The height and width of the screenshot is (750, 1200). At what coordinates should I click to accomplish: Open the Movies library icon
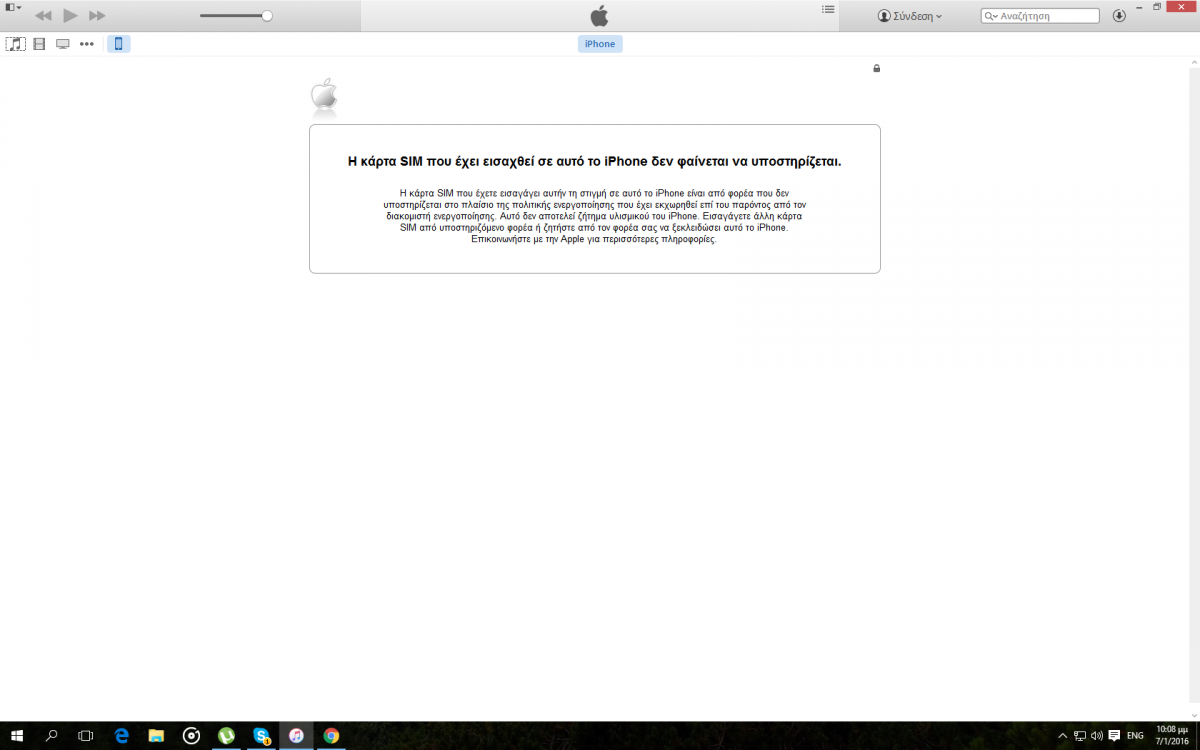click(39, 44)
